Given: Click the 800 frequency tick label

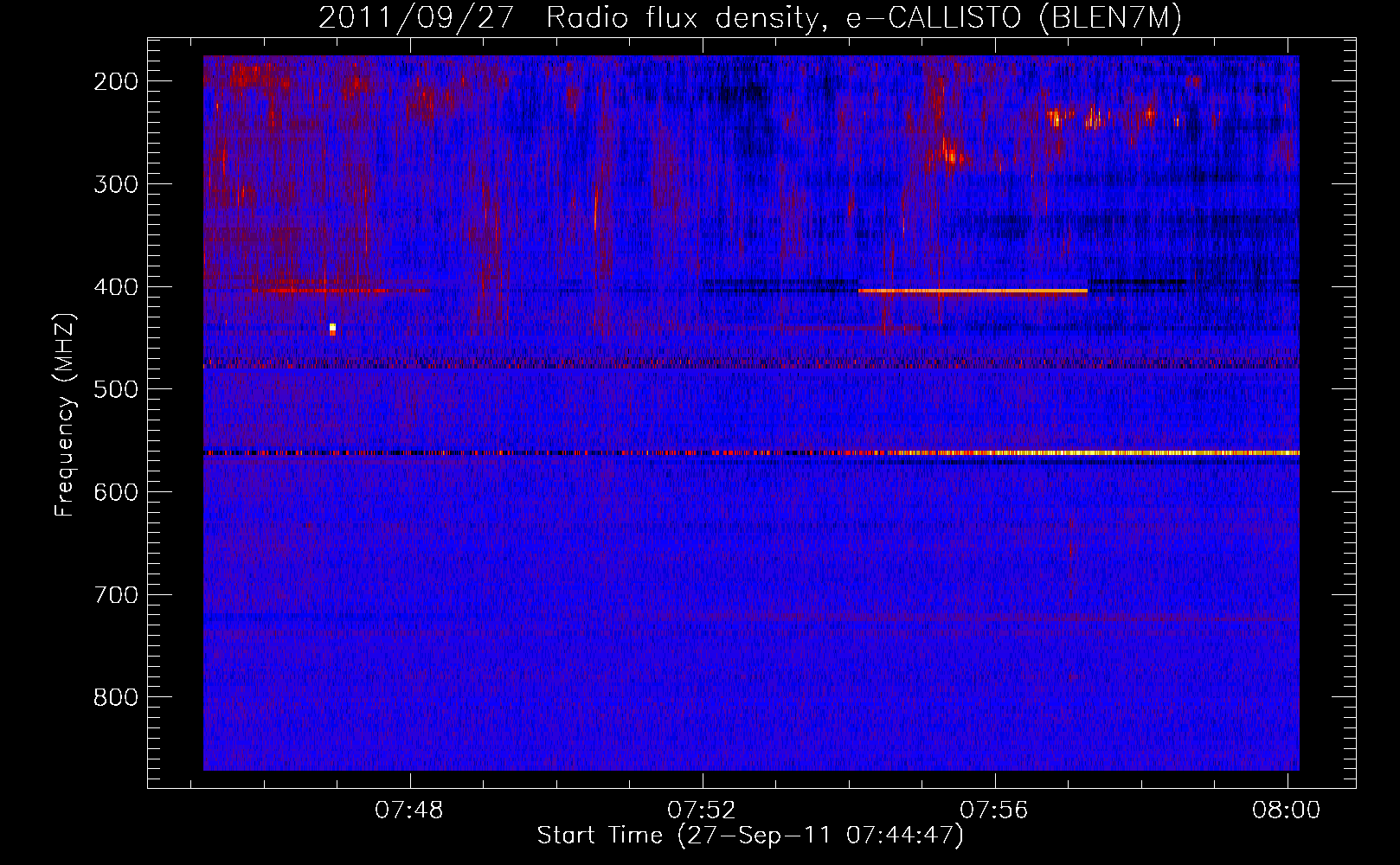Looking at the screenshot, I should coord(115,697).
